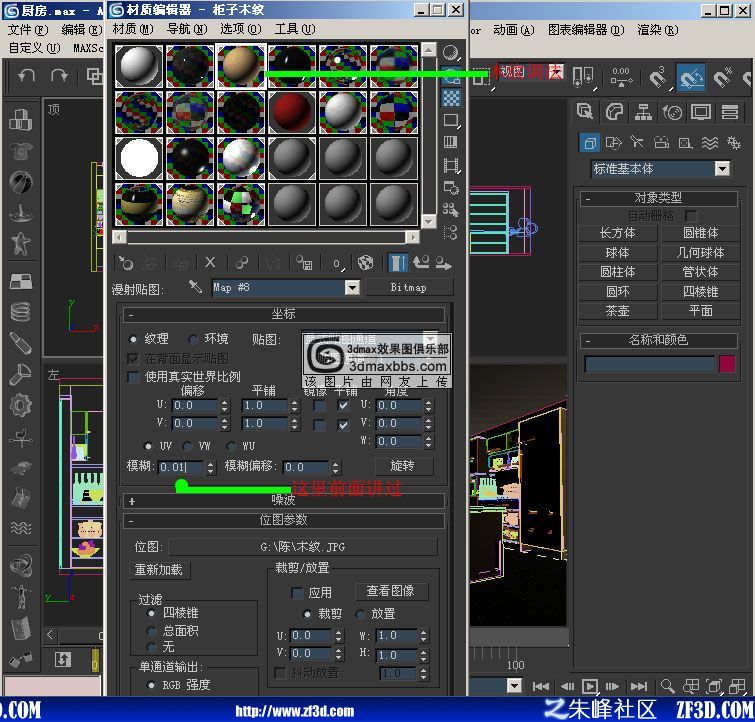
Task: Collapse the 名称和颜色 rollout
Action: [x=658, y=341]
